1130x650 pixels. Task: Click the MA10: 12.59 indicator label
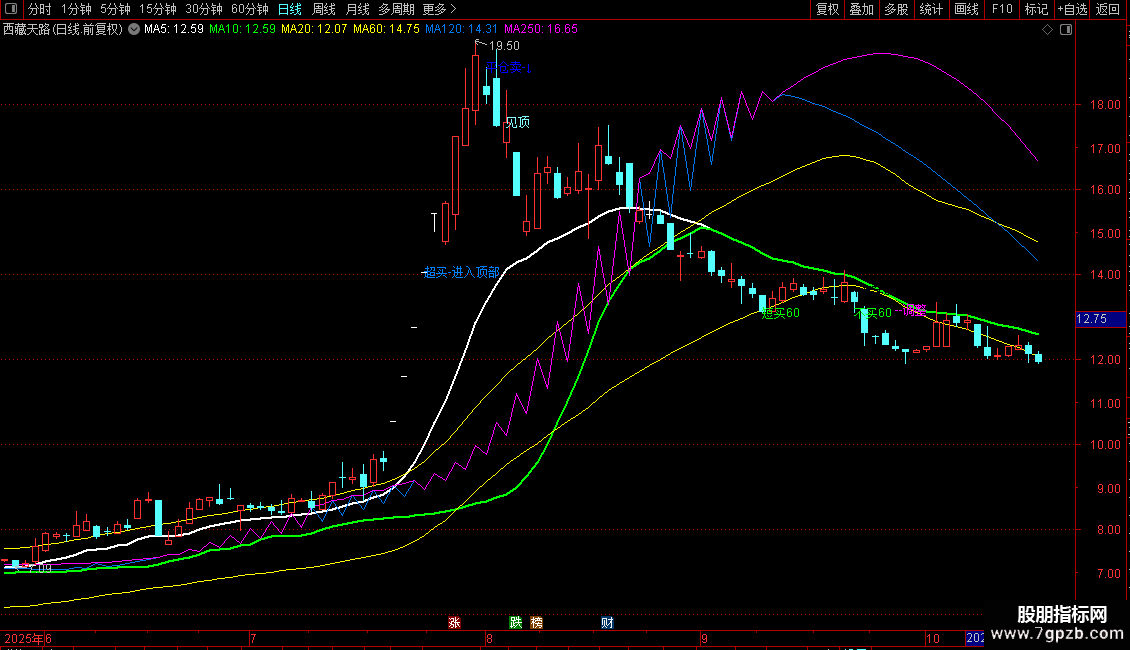[242, 30]
